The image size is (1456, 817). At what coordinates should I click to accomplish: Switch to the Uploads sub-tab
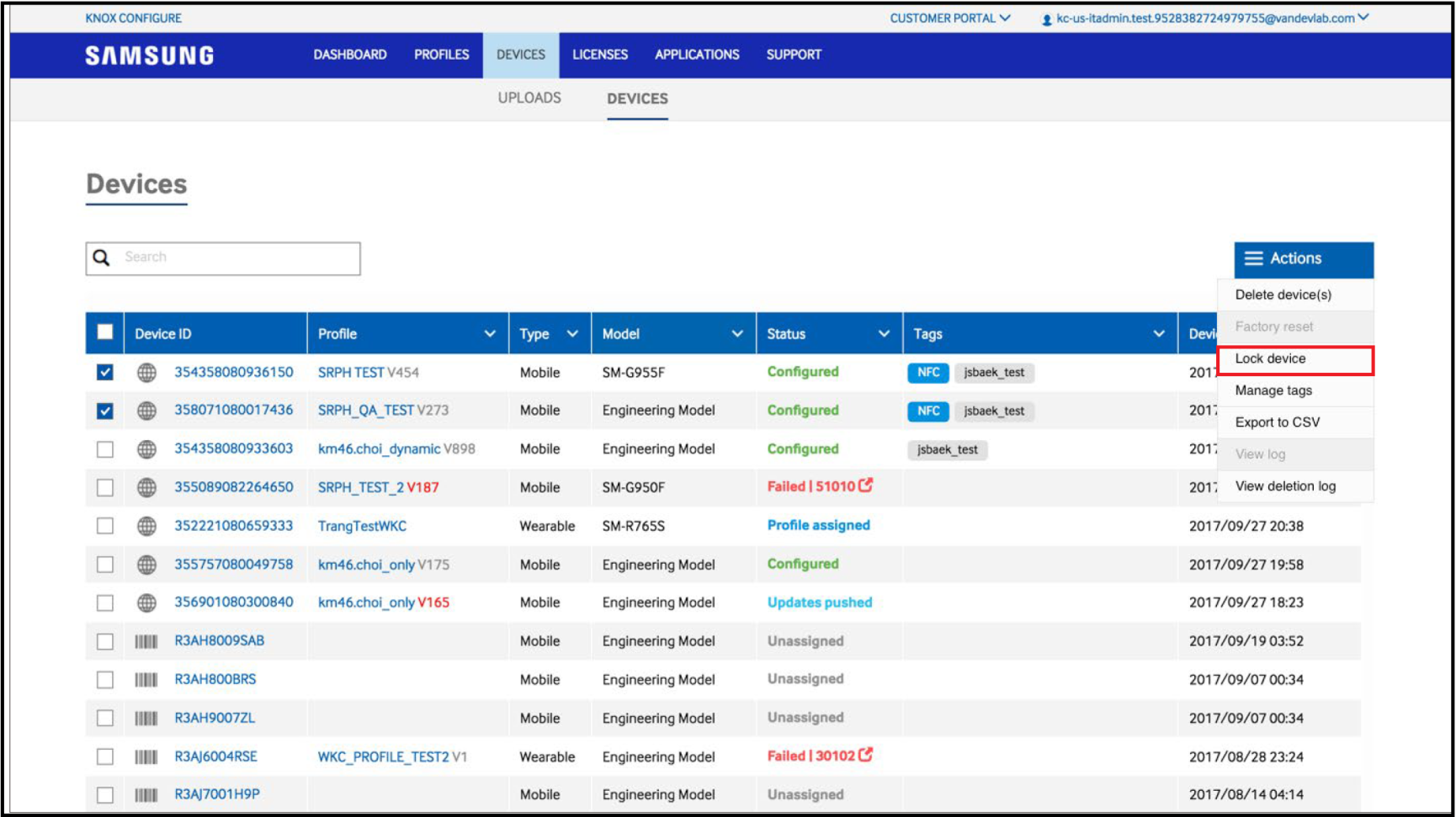pos(529,98)
